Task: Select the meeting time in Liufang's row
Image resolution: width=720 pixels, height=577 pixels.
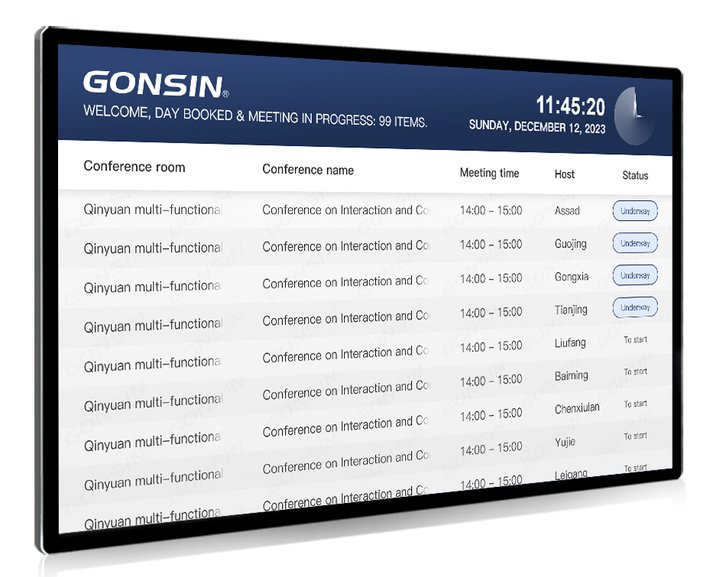Action: (490, 346)
